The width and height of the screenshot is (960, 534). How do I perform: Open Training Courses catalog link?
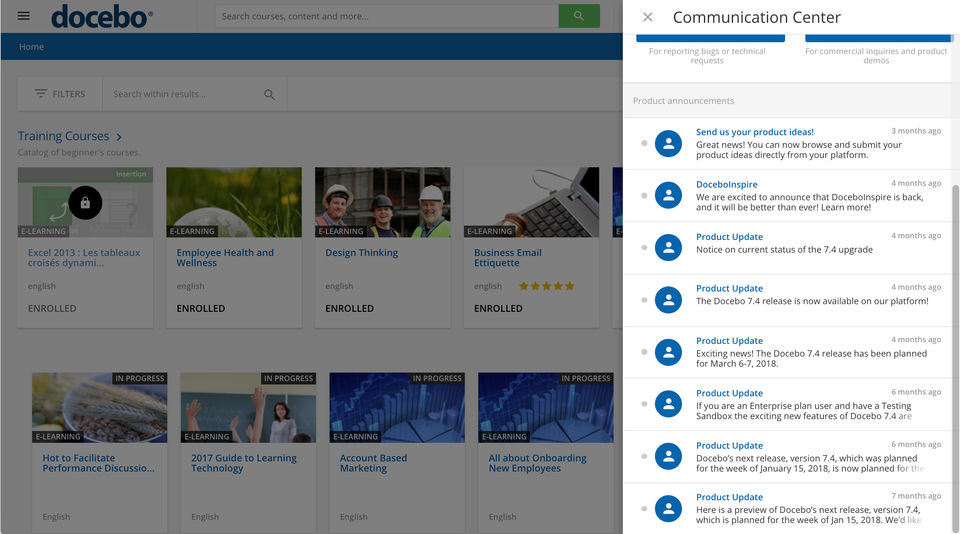click(63, 136)
